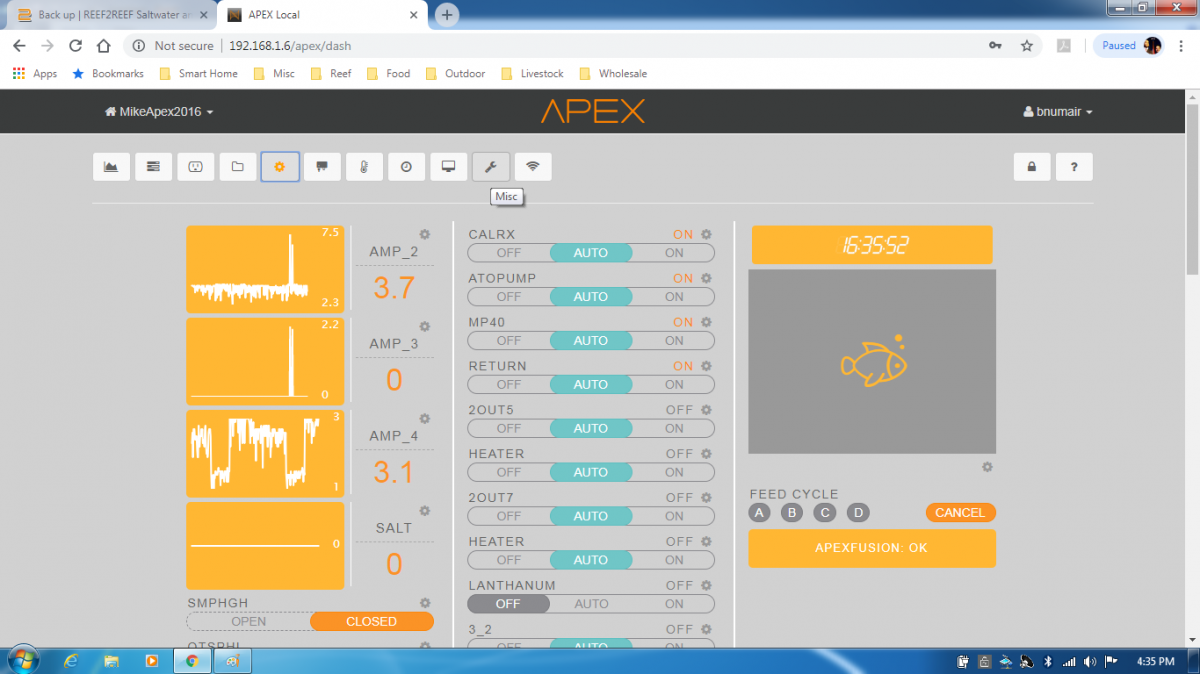This screenshot has width=1200, height=674.
Task: Open the graphs chart icon in toolbar
Action: [111, 167]
